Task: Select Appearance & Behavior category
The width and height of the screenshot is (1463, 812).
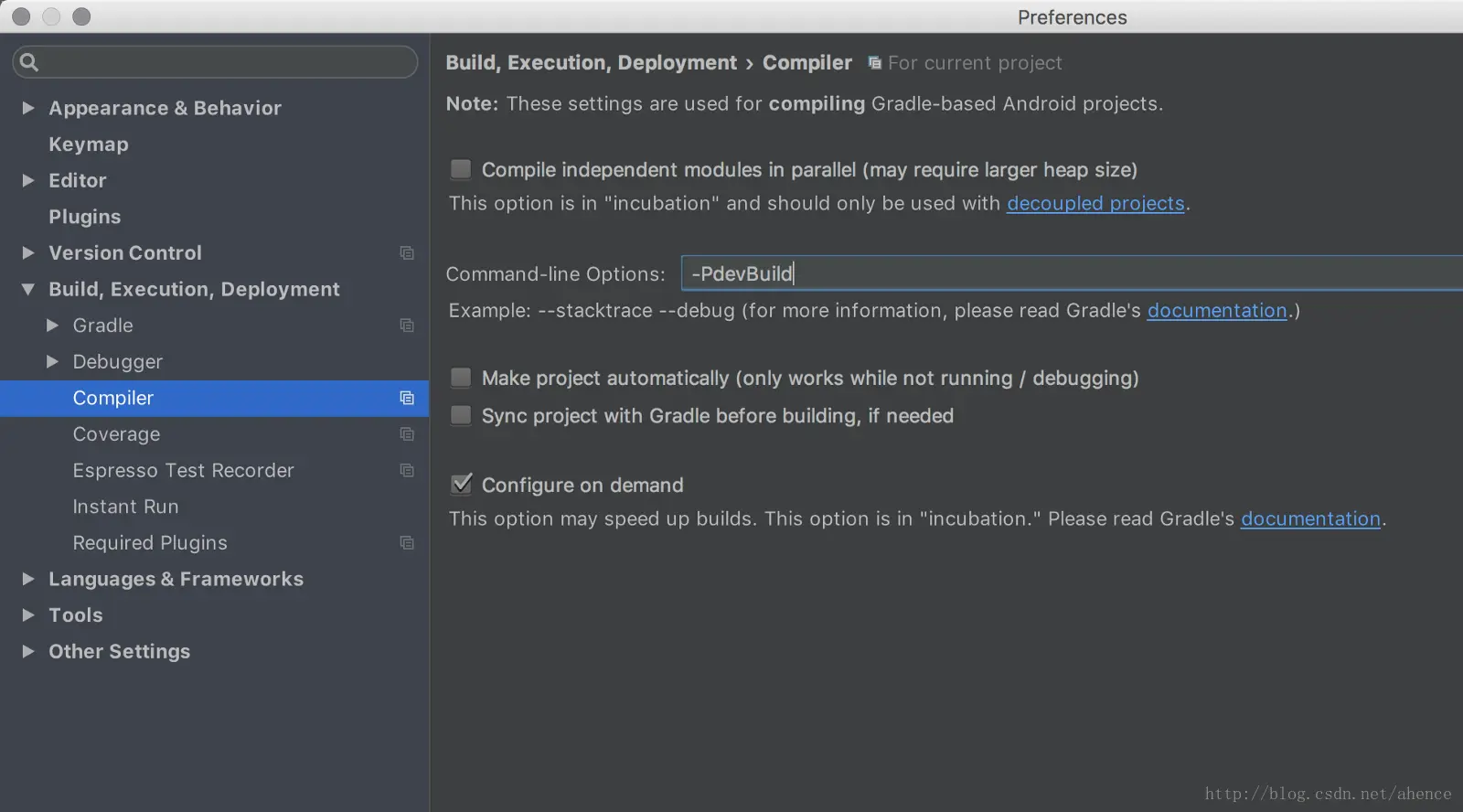Action: click(166, 108)
